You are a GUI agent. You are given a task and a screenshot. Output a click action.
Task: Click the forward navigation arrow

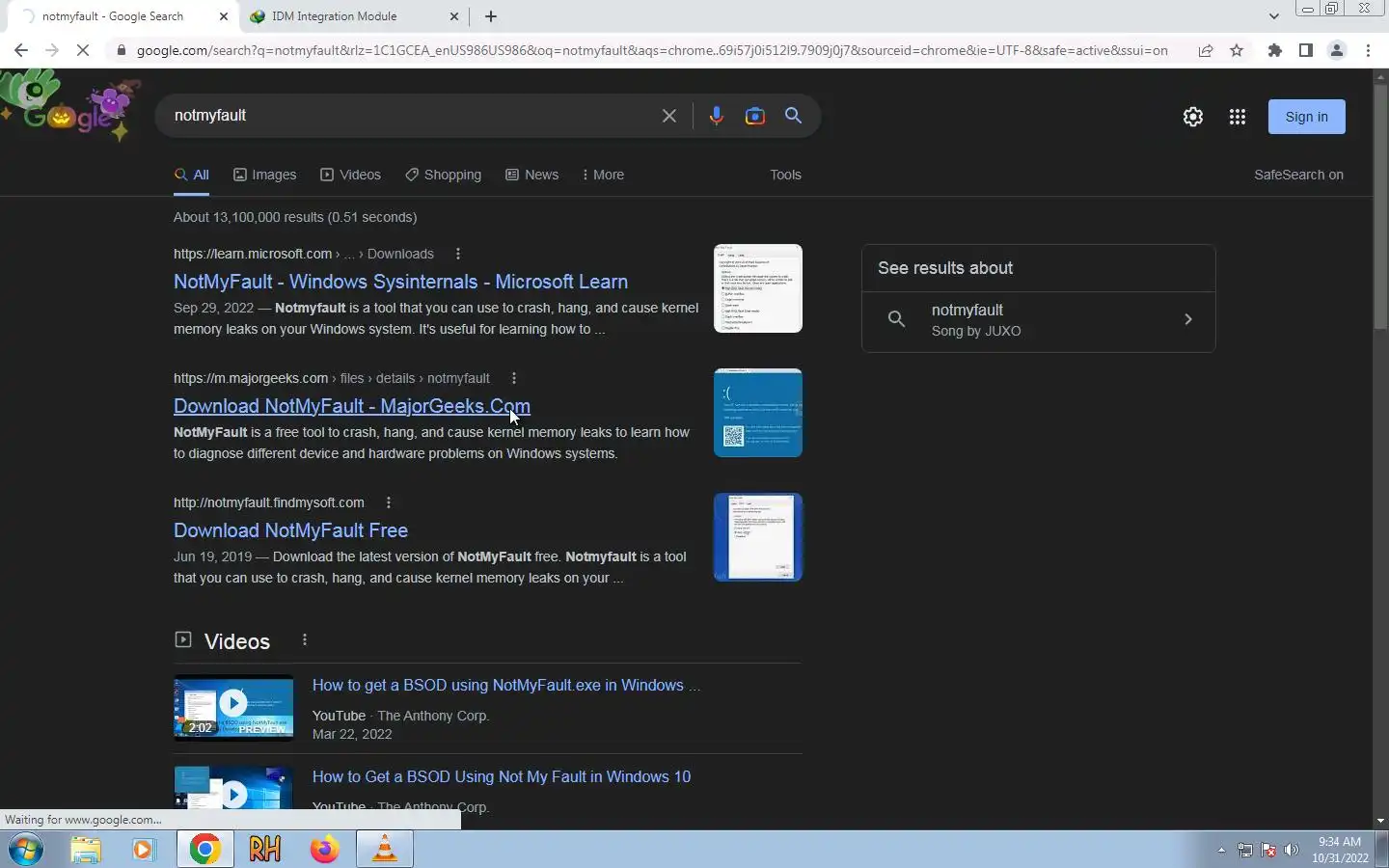[52, 50]
